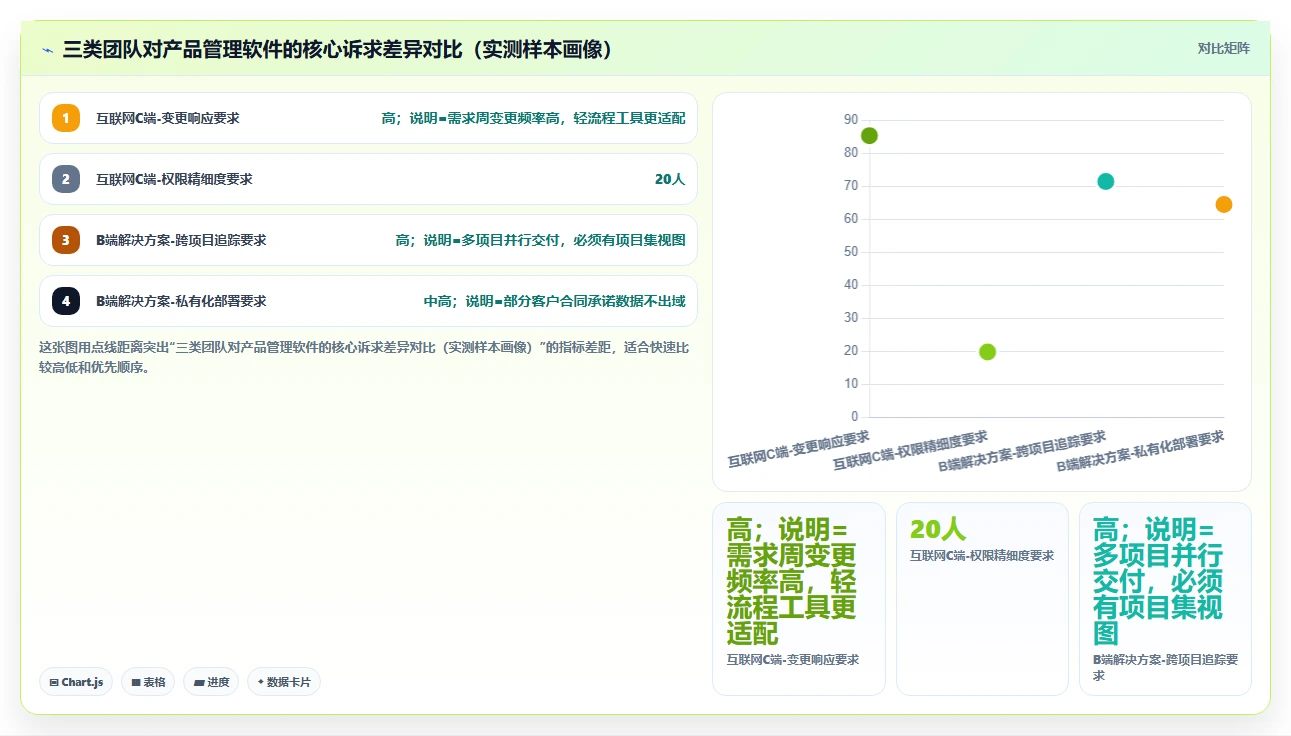This screenshot has height=736, width=1291.
Task: Click the y-axis label 50
Action: tap(851, 252)
